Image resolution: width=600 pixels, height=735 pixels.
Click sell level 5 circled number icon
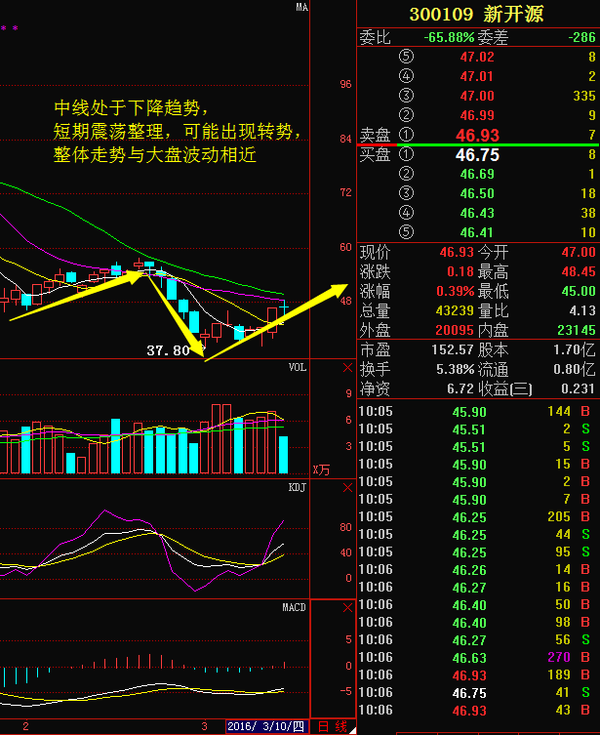pyautogui.click(x=405, y=58)
